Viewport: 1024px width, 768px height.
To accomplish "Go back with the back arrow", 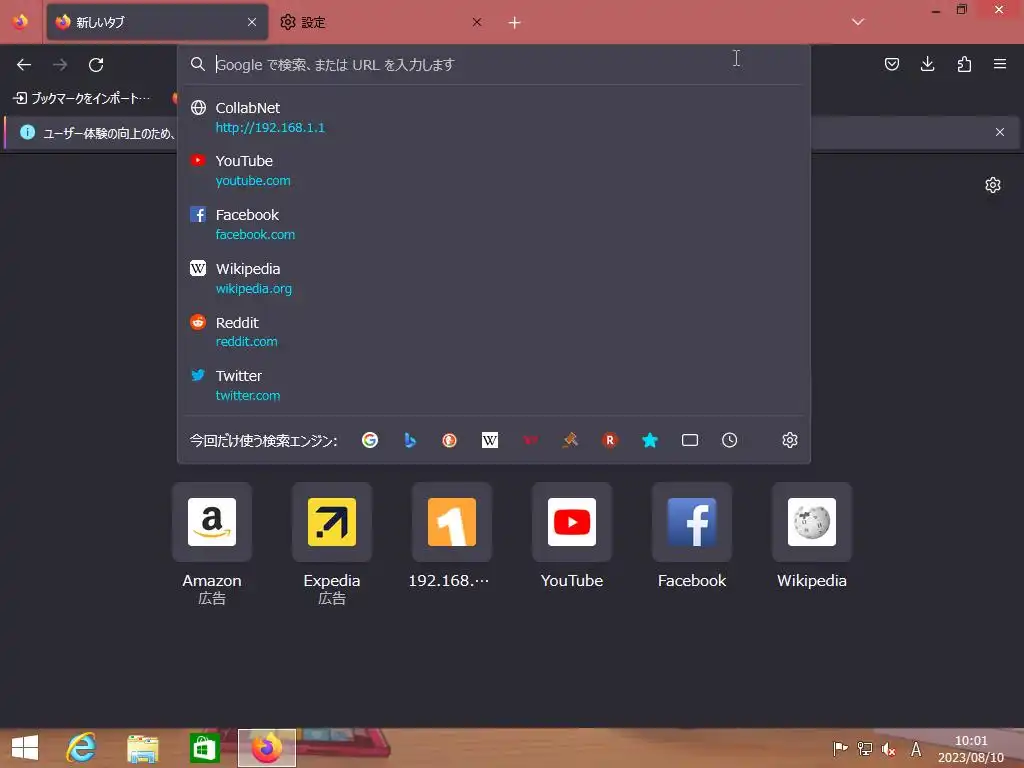I will [24, 65].
